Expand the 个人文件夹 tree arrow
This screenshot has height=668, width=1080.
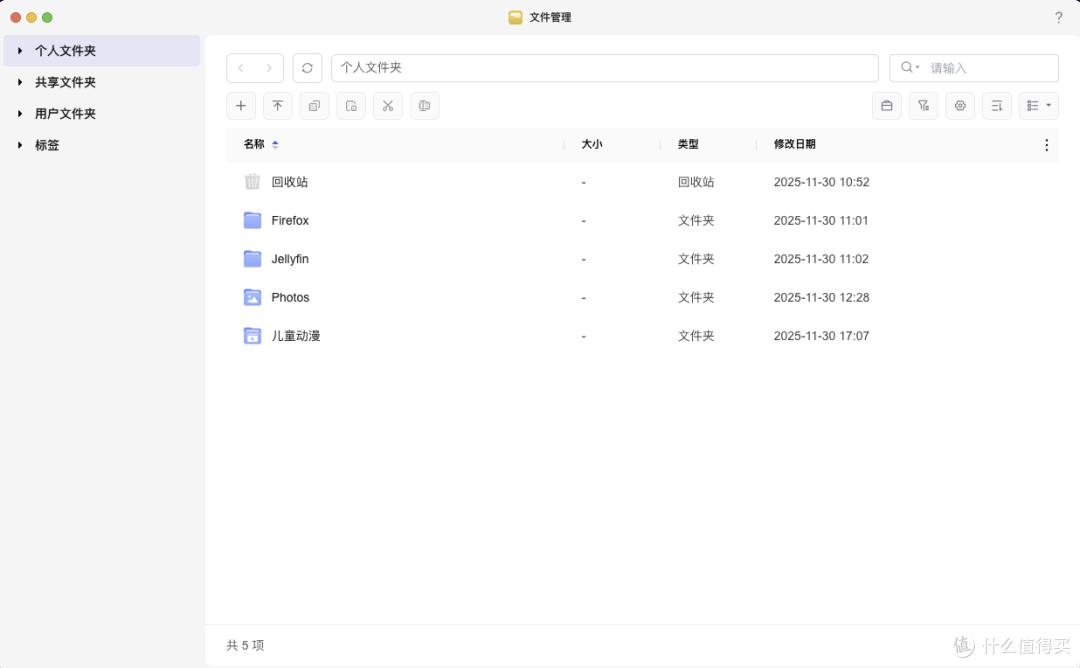coord(20,50)
